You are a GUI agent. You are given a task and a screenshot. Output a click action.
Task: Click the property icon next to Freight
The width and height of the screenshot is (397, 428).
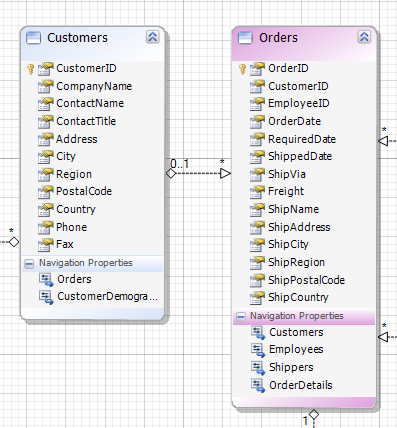pos(257,192)
